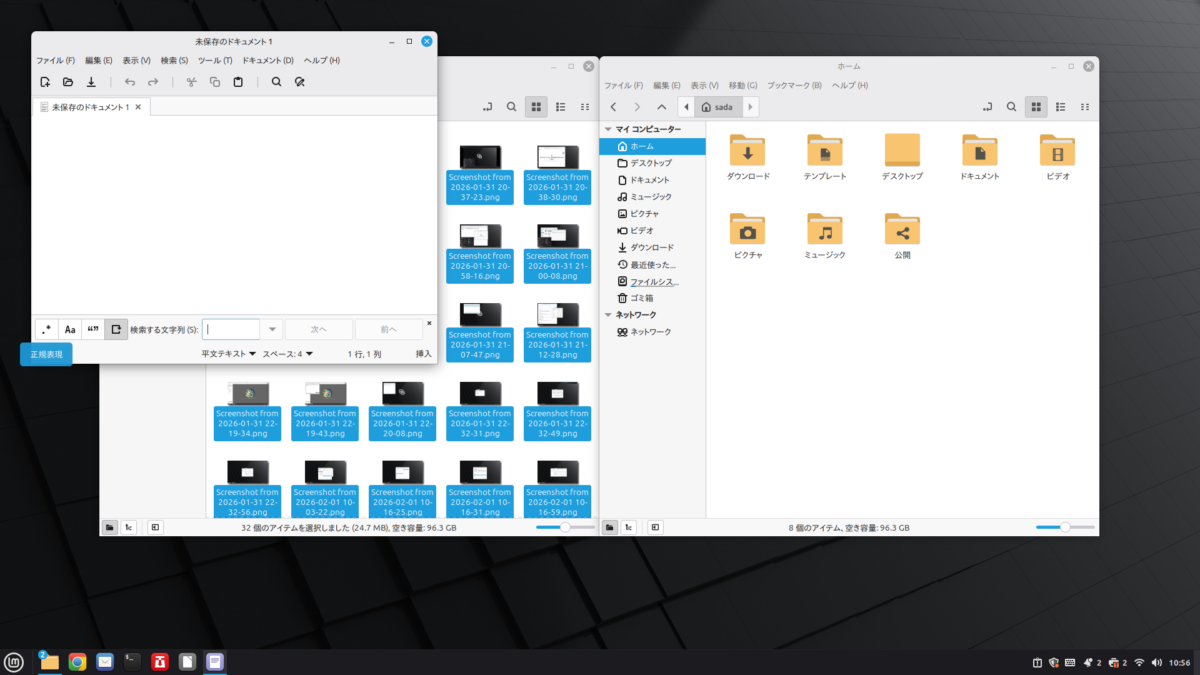The width and height of the screenshot is (1200, 675).
Task: Click the new document icon in text editor
Action: coord(45,82)
